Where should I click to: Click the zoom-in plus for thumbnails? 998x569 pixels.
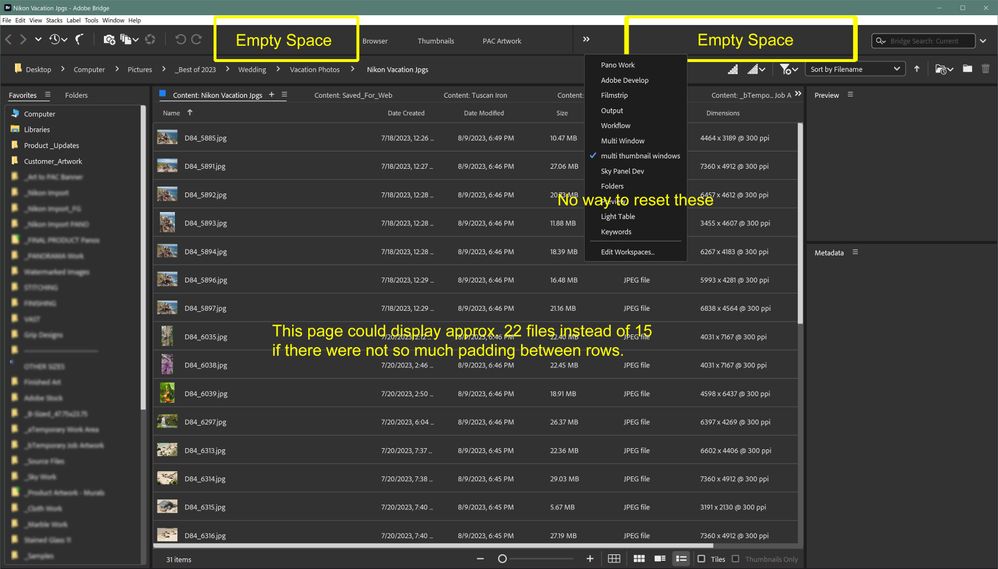[590, 559]
